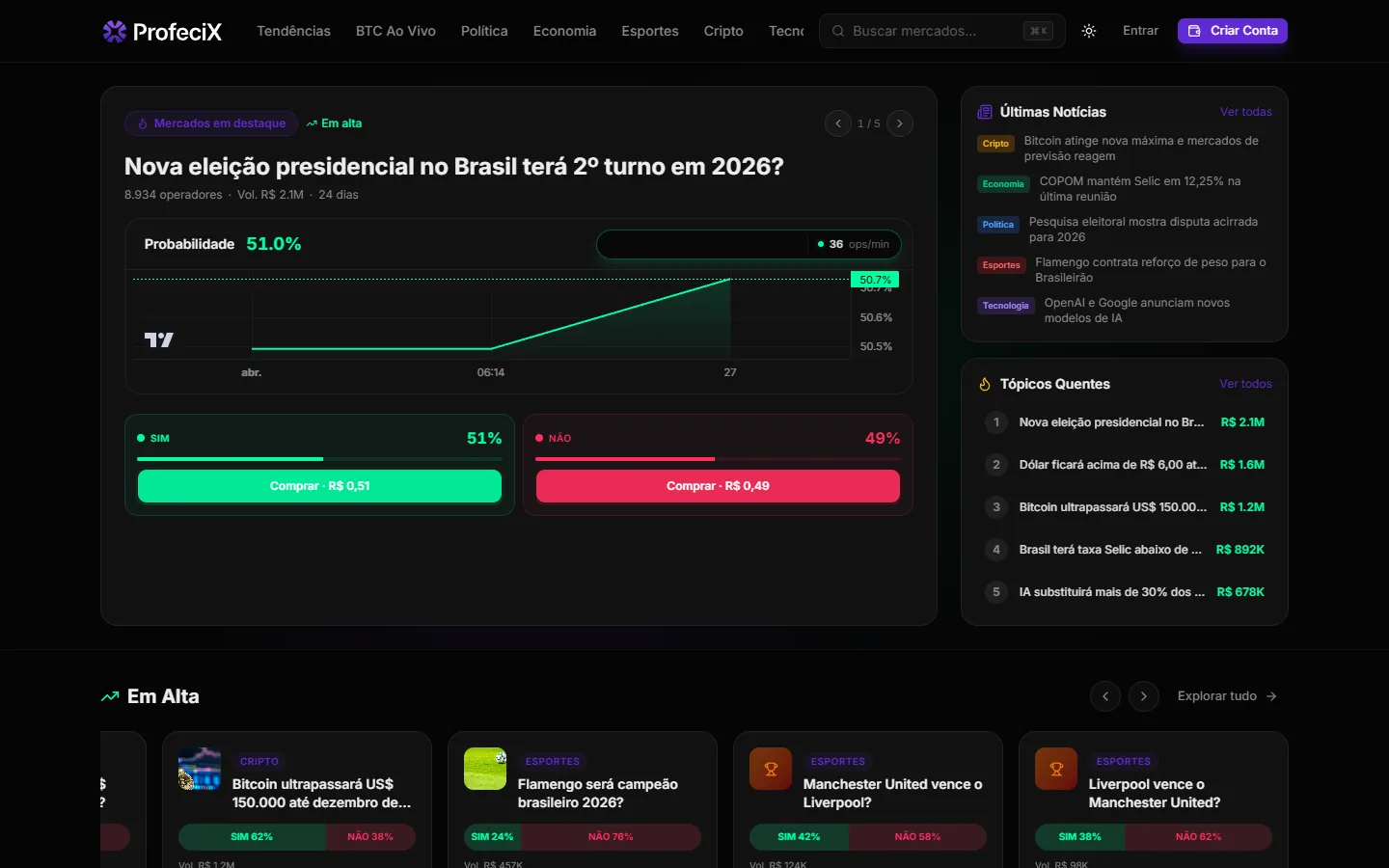Go to previous featured market arrow
This screenshot has width=1389, height=868.
click(838, 123)
